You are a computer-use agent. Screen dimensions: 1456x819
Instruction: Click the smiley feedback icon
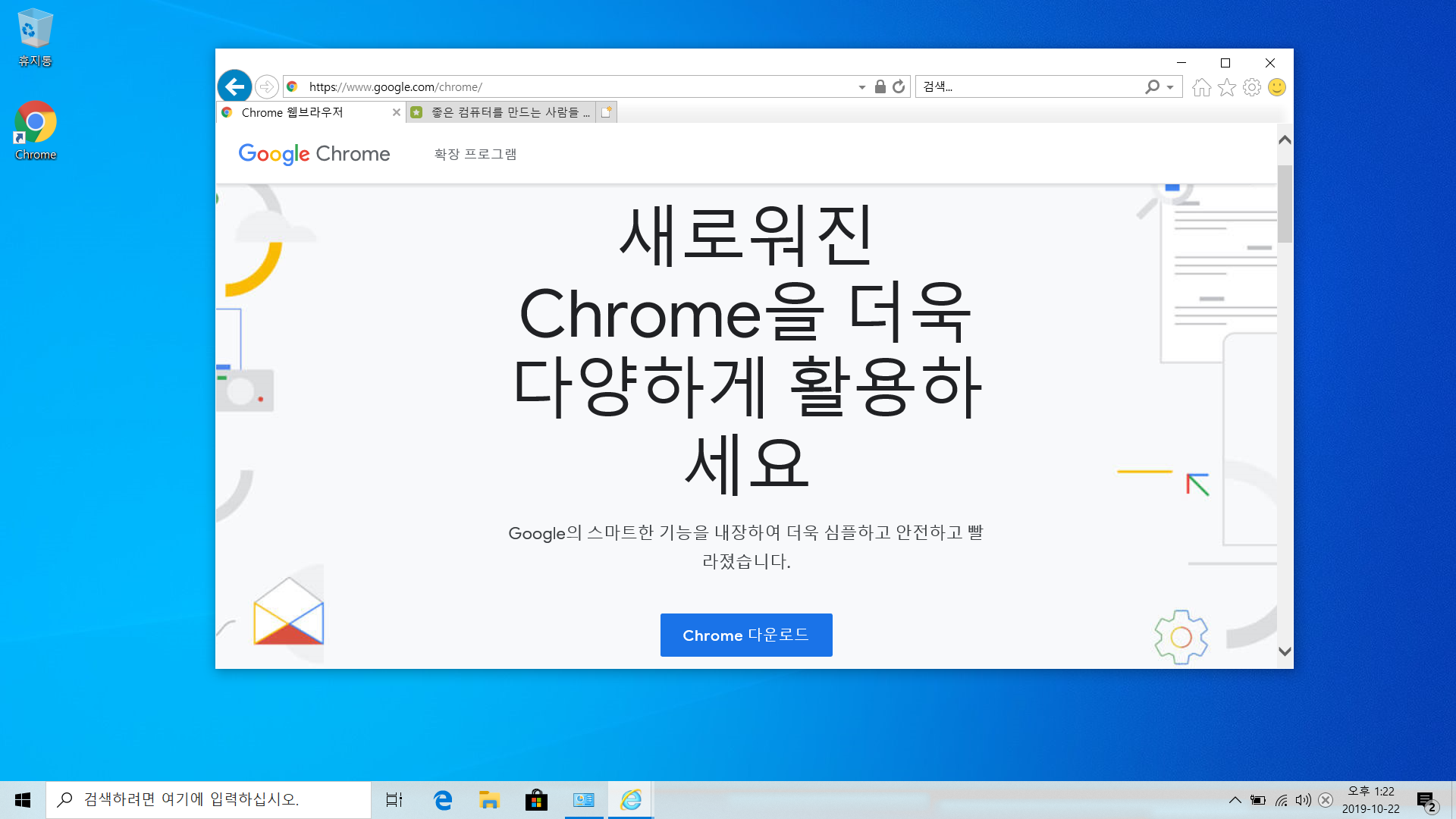click(1277, 87)
